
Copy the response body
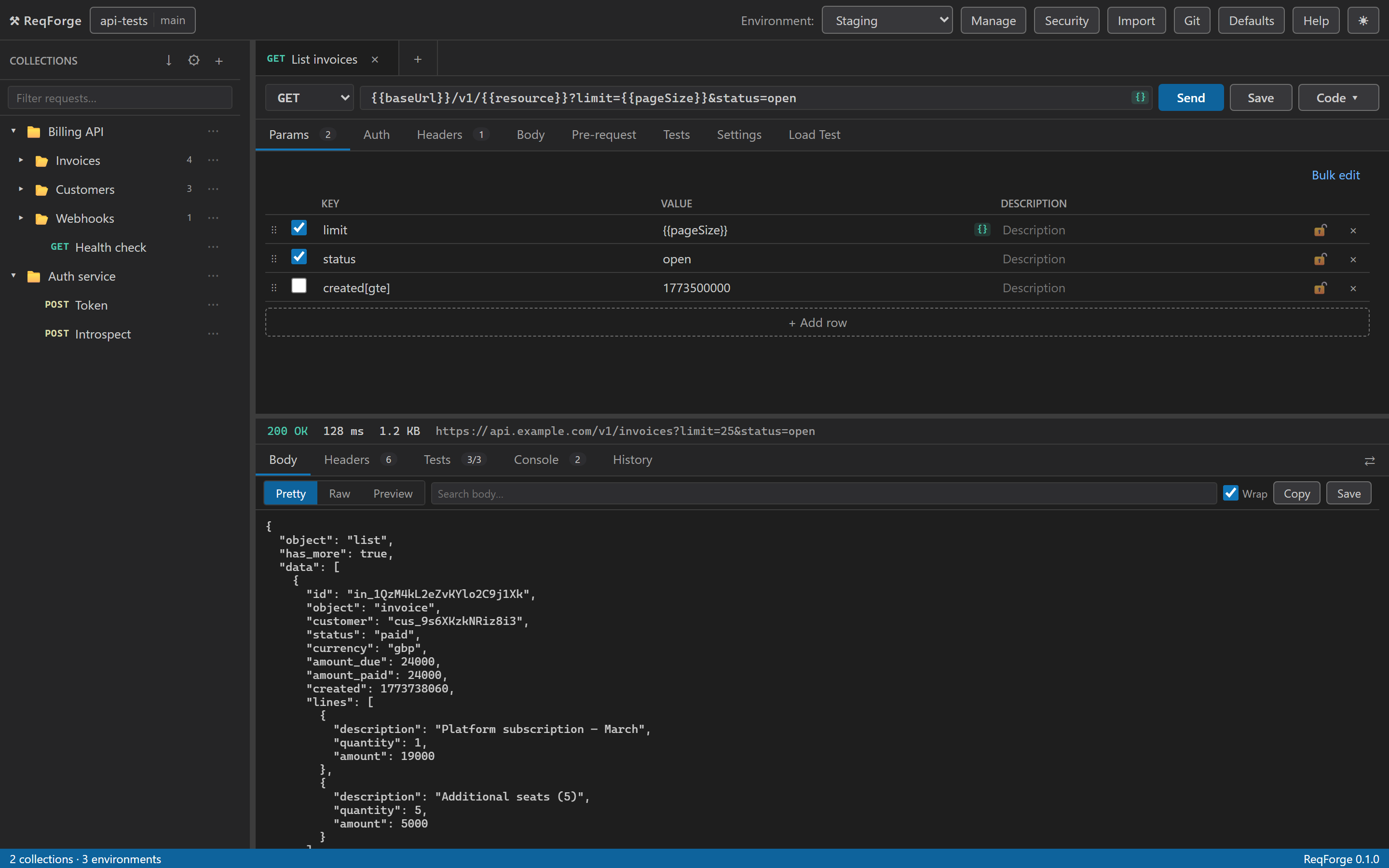click(1296, 494)
